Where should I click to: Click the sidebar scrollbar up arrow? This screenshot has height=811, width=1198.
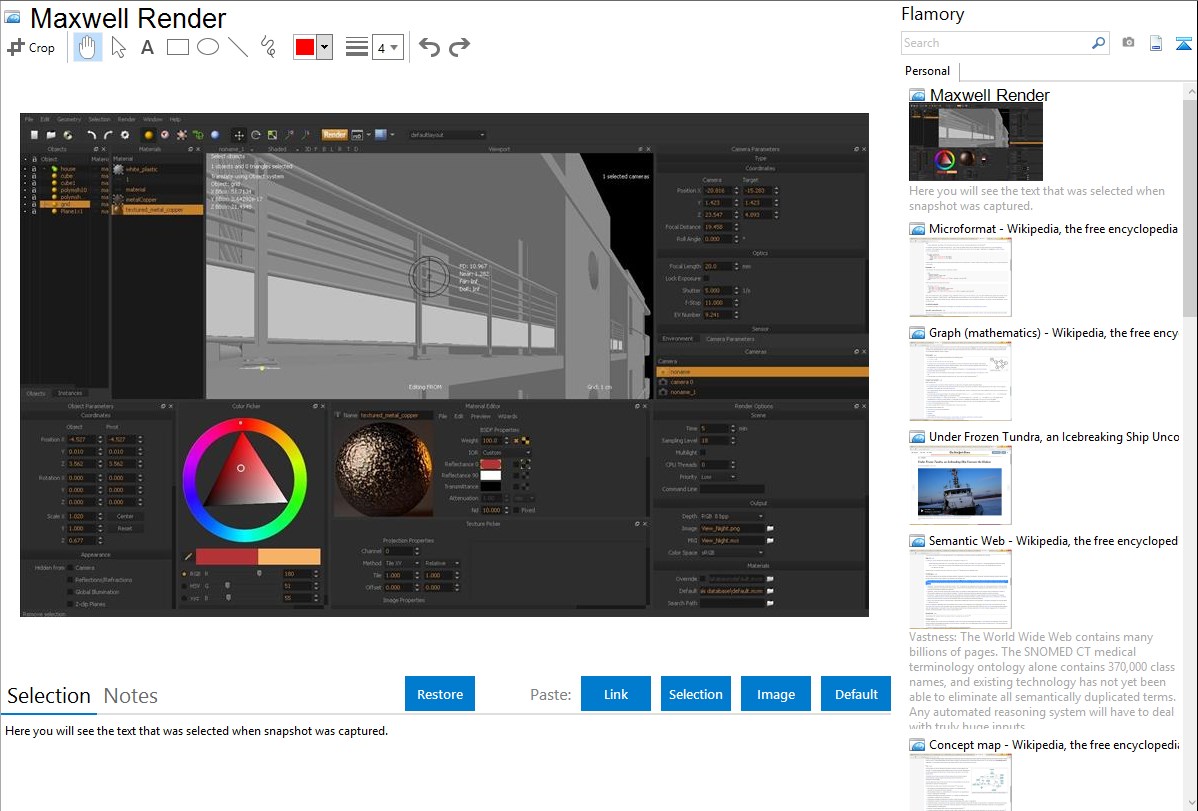click(1191, 90)
